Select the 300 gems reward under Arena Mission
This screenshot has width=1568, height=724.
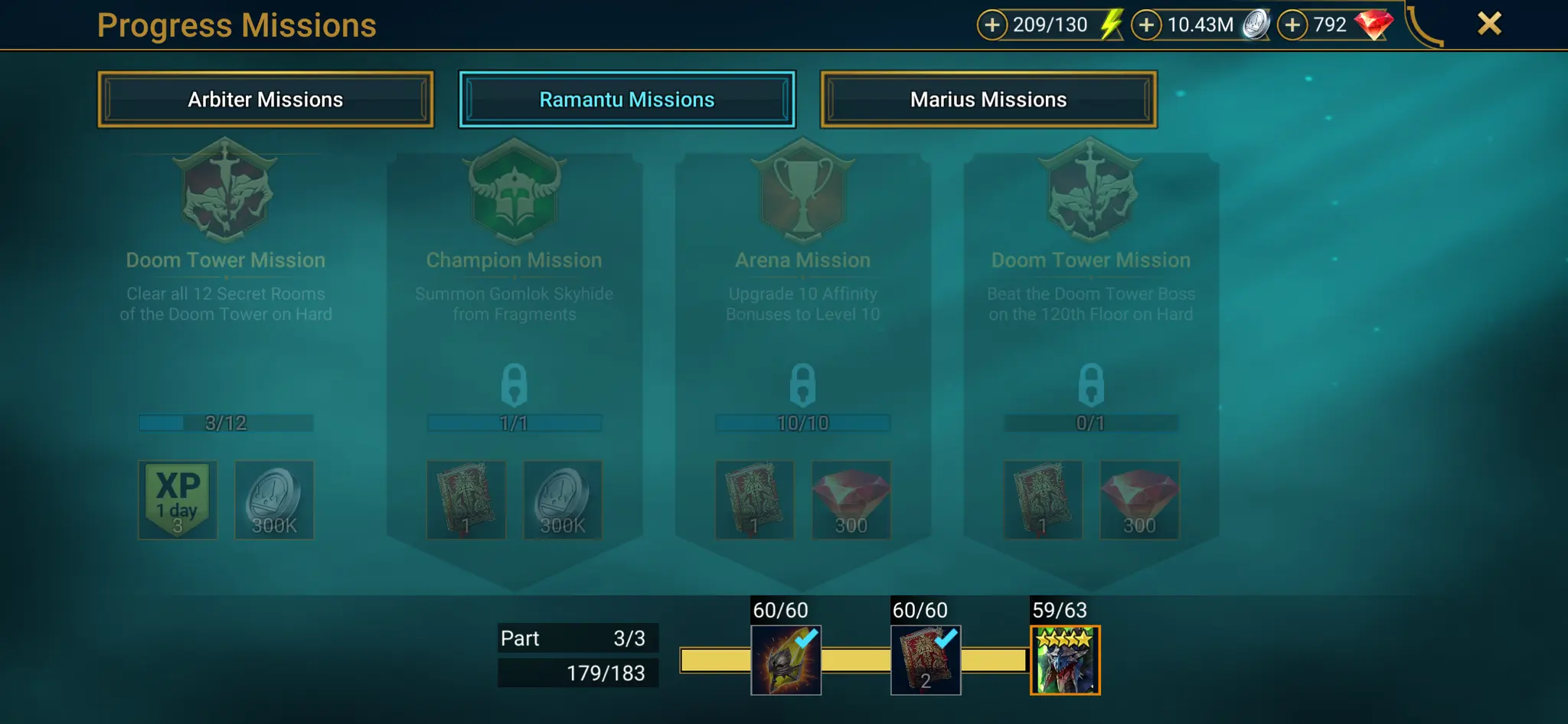coord(851,500)
